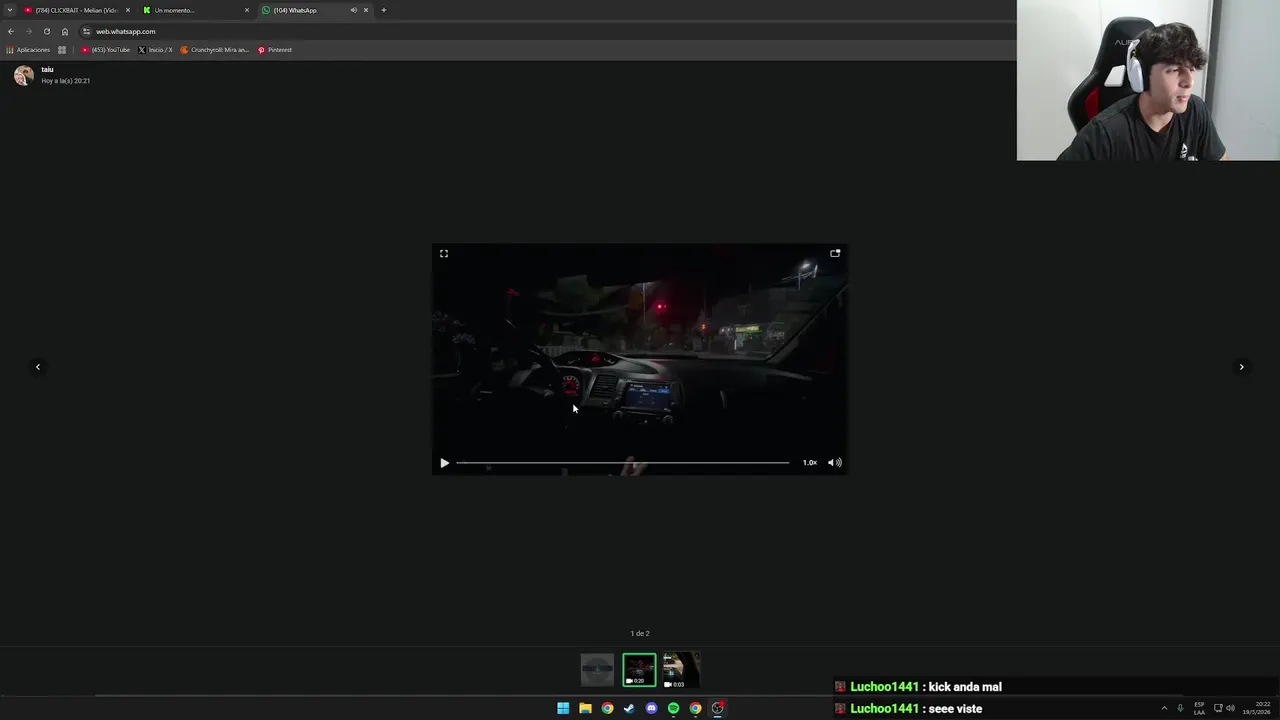This screenshot has height=720, width=1280.
Task: Select the 0:03 video thumbnail
Action: point(680,670)
